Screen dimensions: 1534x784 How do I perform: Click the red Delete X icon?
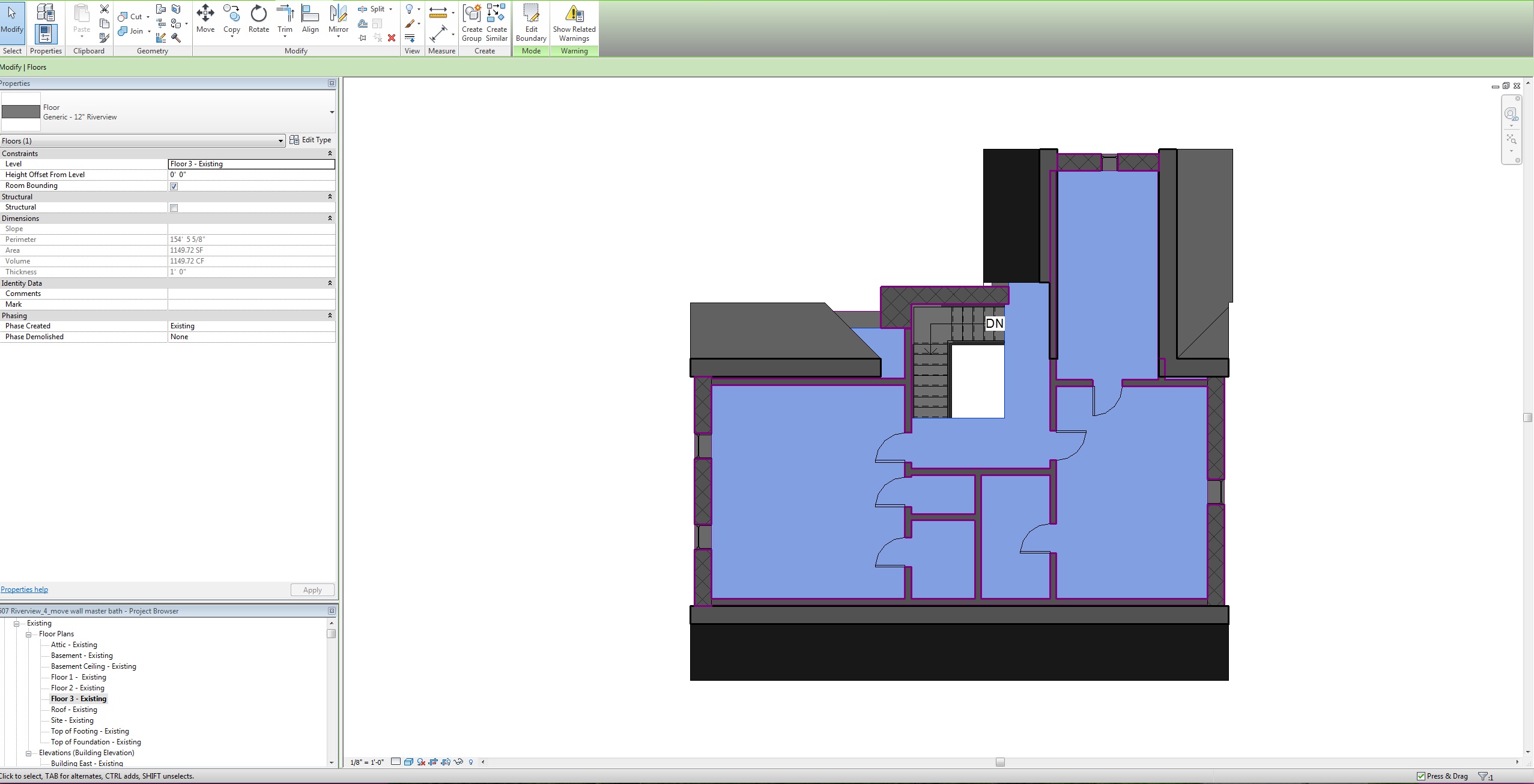click(x=392, y=38)
